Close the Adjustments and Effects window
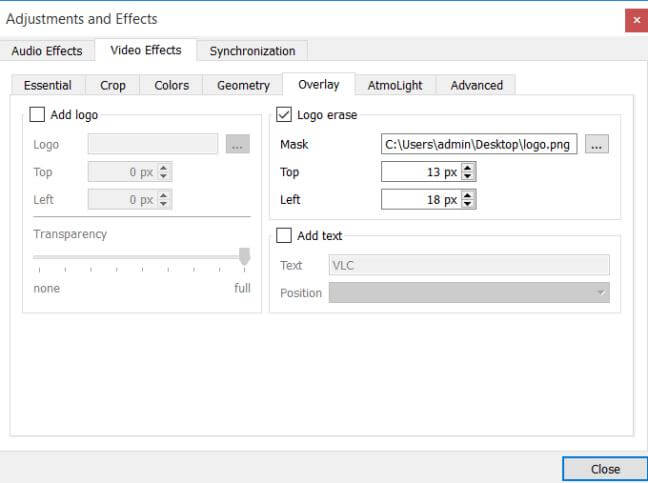648x483 pixels. click(636, 20)
